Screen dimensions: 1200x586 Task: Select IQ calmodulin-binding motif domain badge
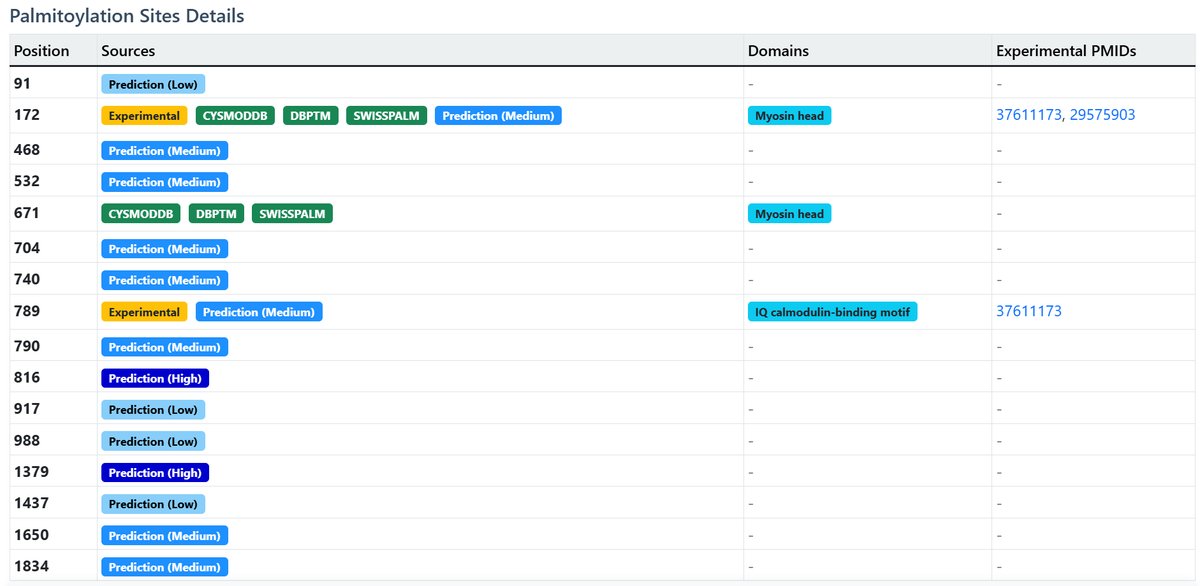832,312
